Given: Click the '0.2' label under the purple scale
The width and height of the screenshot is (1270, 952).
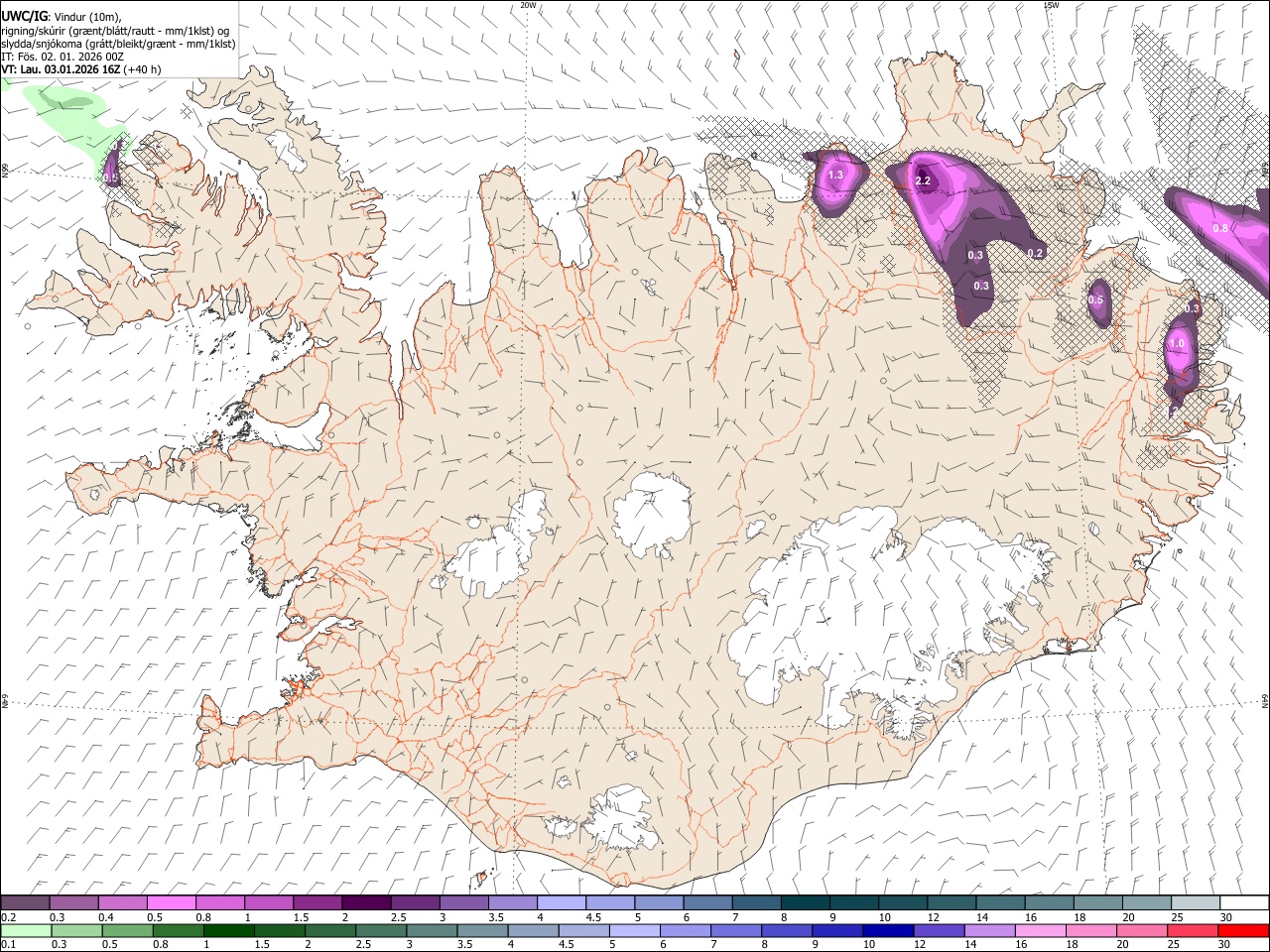Looking at the screenshot, I should click(x=8, y=917).
